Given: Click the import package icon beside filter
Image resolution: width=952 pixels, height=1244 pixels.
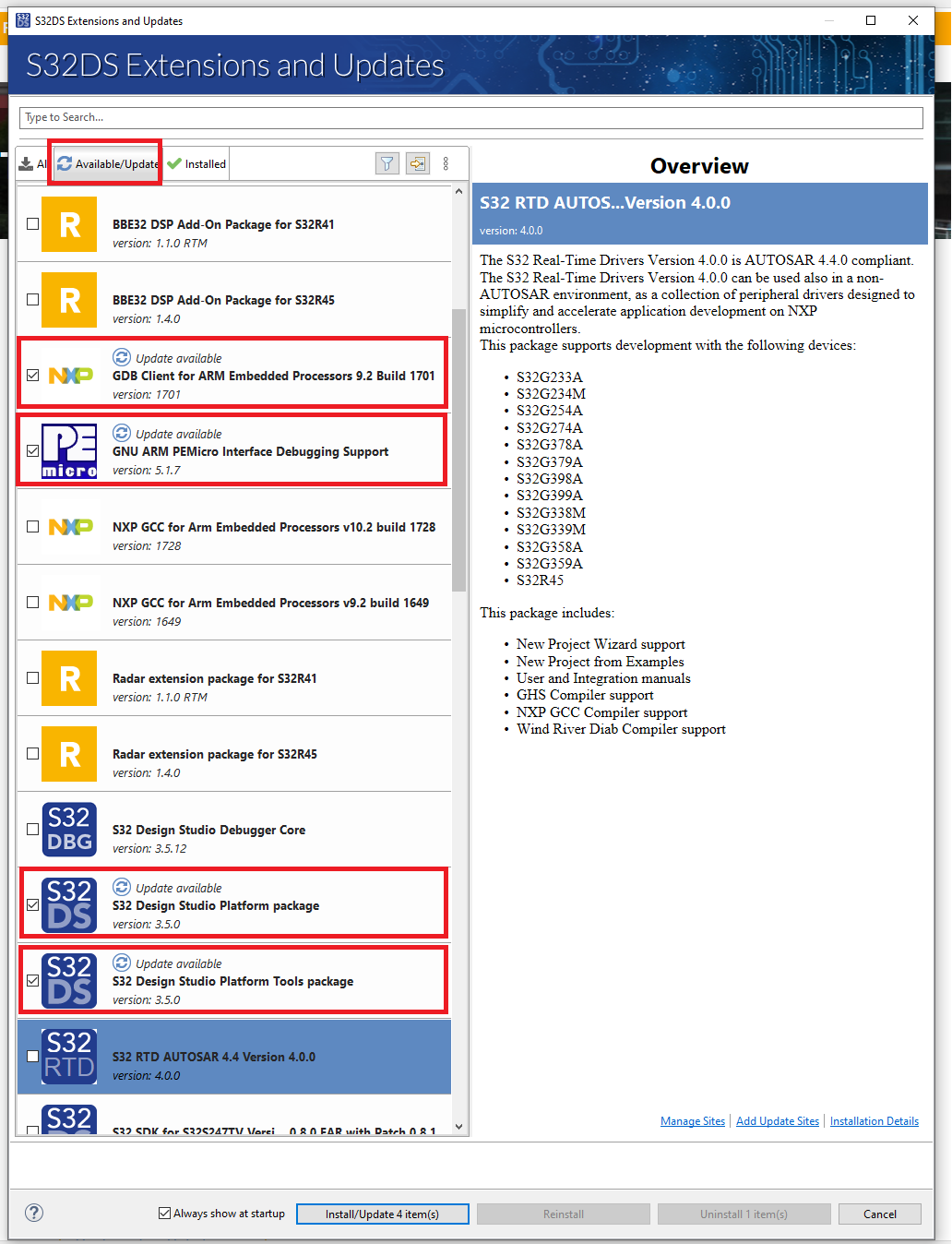Looking at the screenshot, I should pyautogui.click(x=418, y=163).
